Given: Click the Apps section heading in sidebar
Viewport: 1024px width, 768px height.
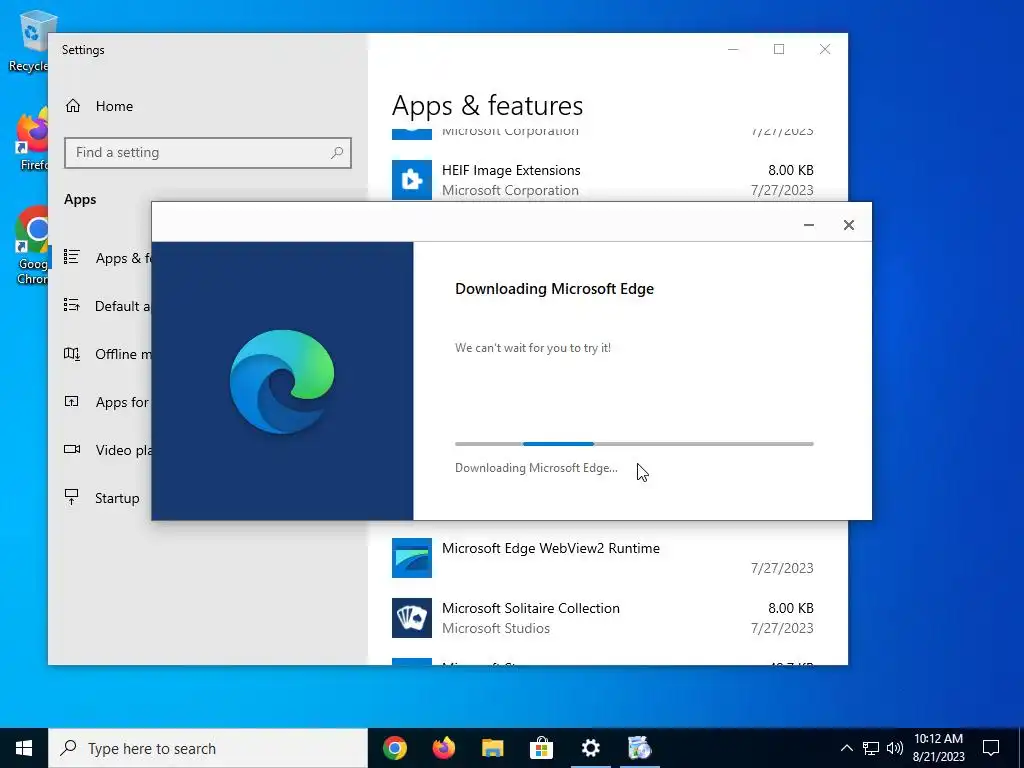Looking at the screenshot, I should [80, 200].
